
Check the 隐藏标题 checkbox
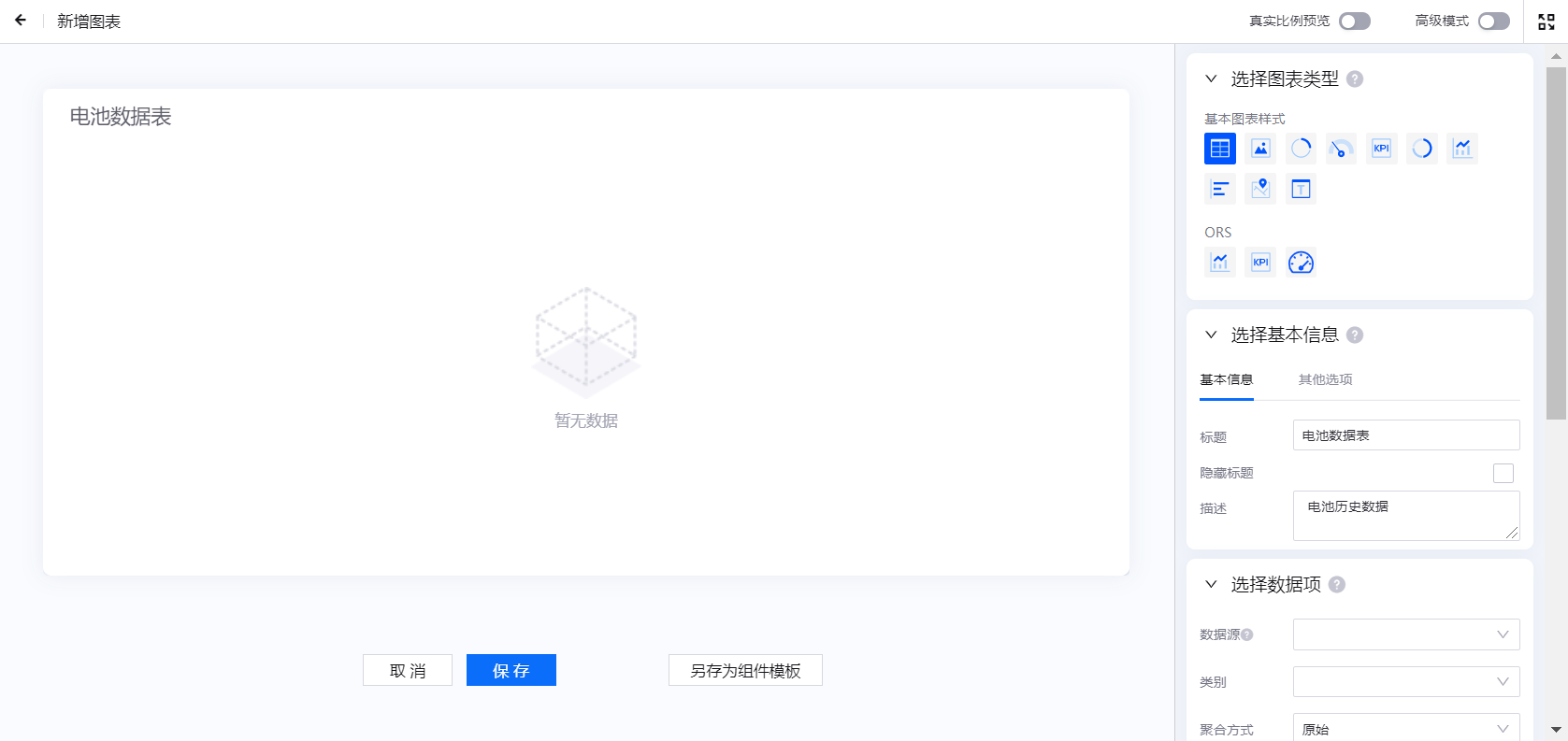pyautogui.click(x=1503, y=474)
